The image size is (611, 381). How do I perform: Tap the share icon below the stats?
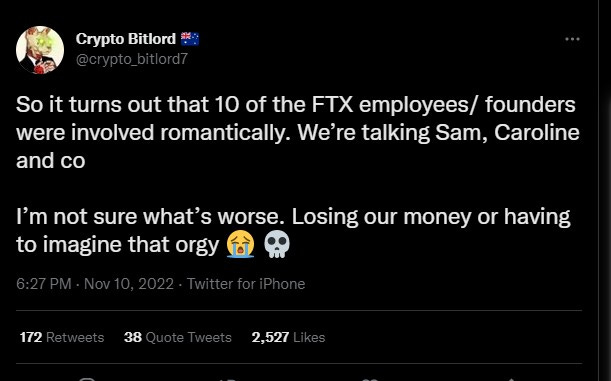pos(511,379)
